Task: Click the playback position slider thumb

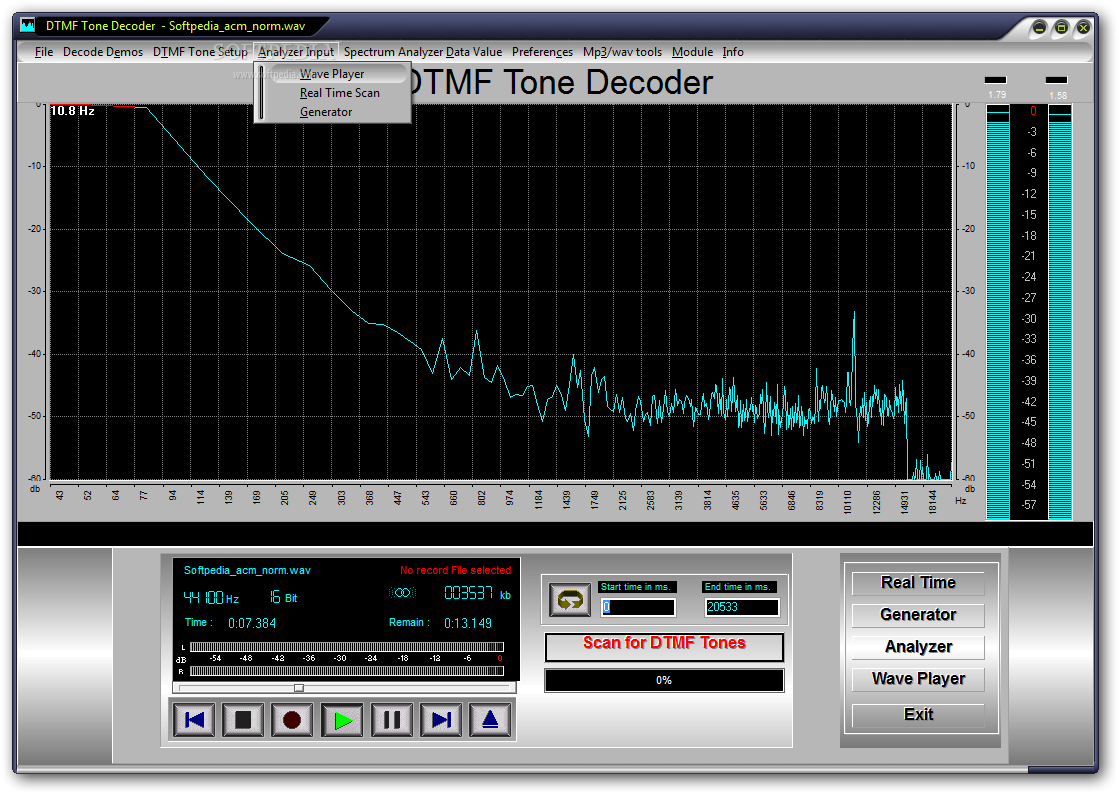Action: pos(299,688)
